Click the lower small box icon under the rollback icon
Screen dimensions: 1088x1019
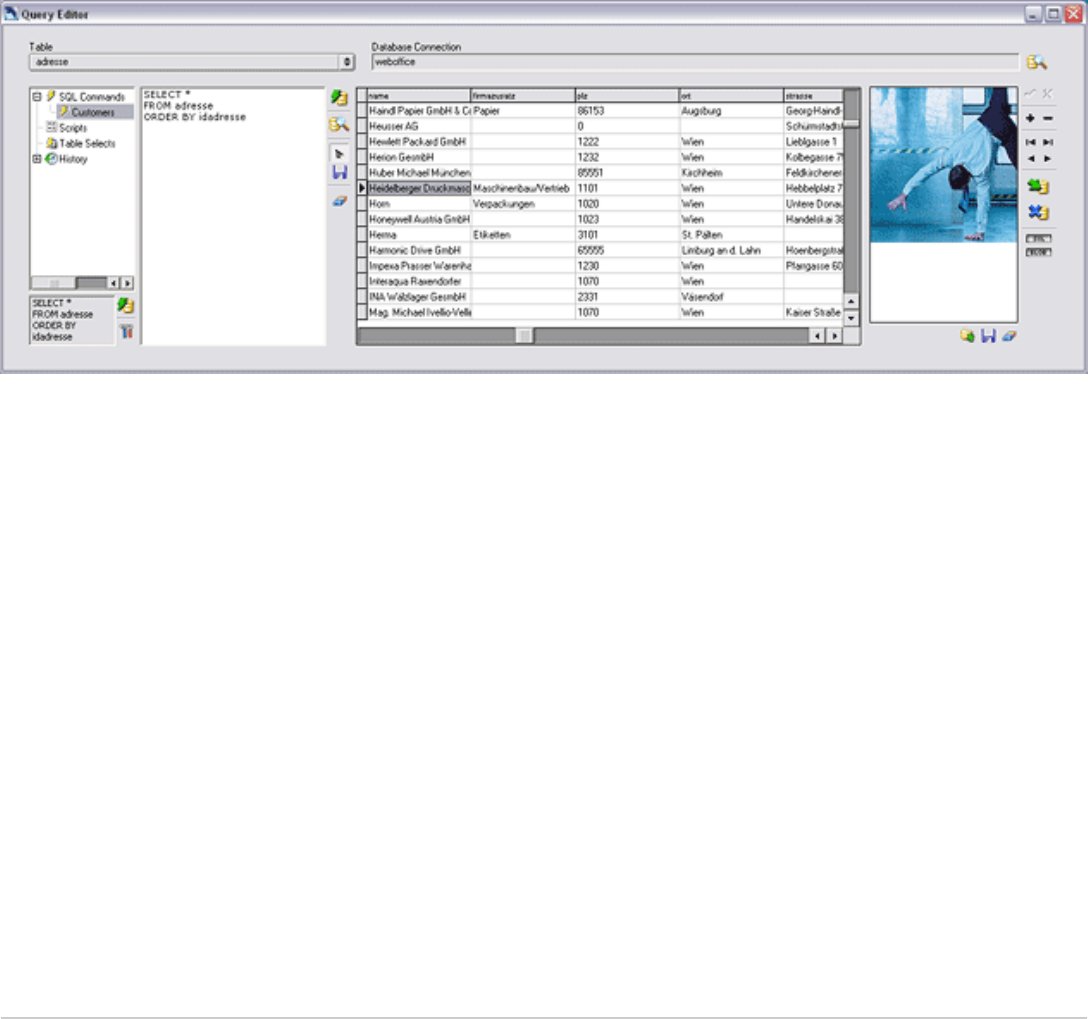click(x=1039, y=252)
